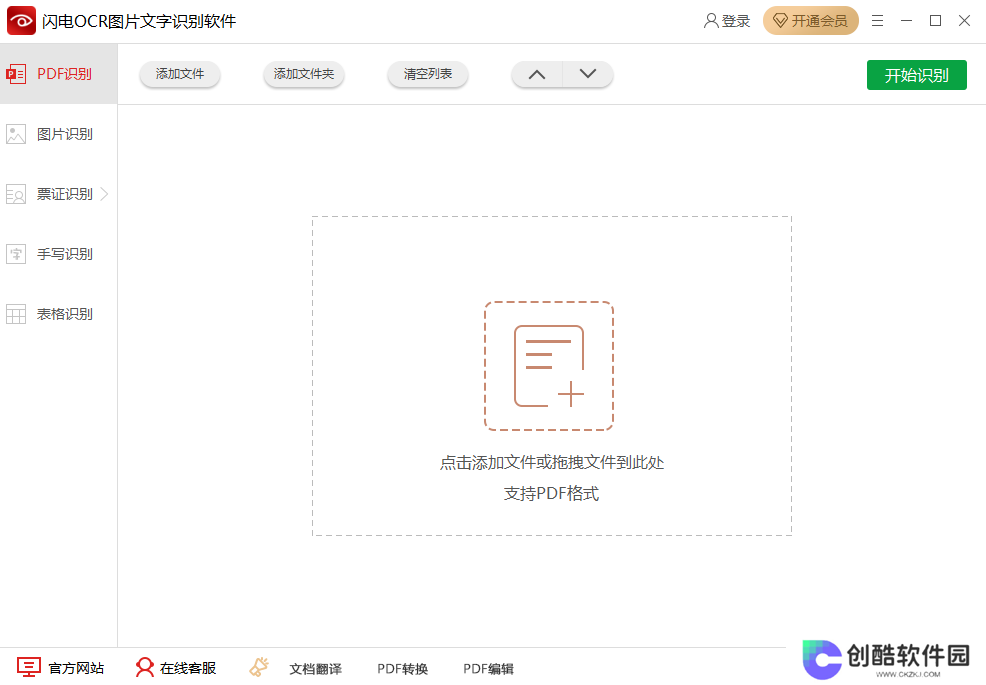Click the 登录 login user icon
Image resolution: width=986 pixels, height=685 pixels.
pyautogui.click(x=711, y=21)
